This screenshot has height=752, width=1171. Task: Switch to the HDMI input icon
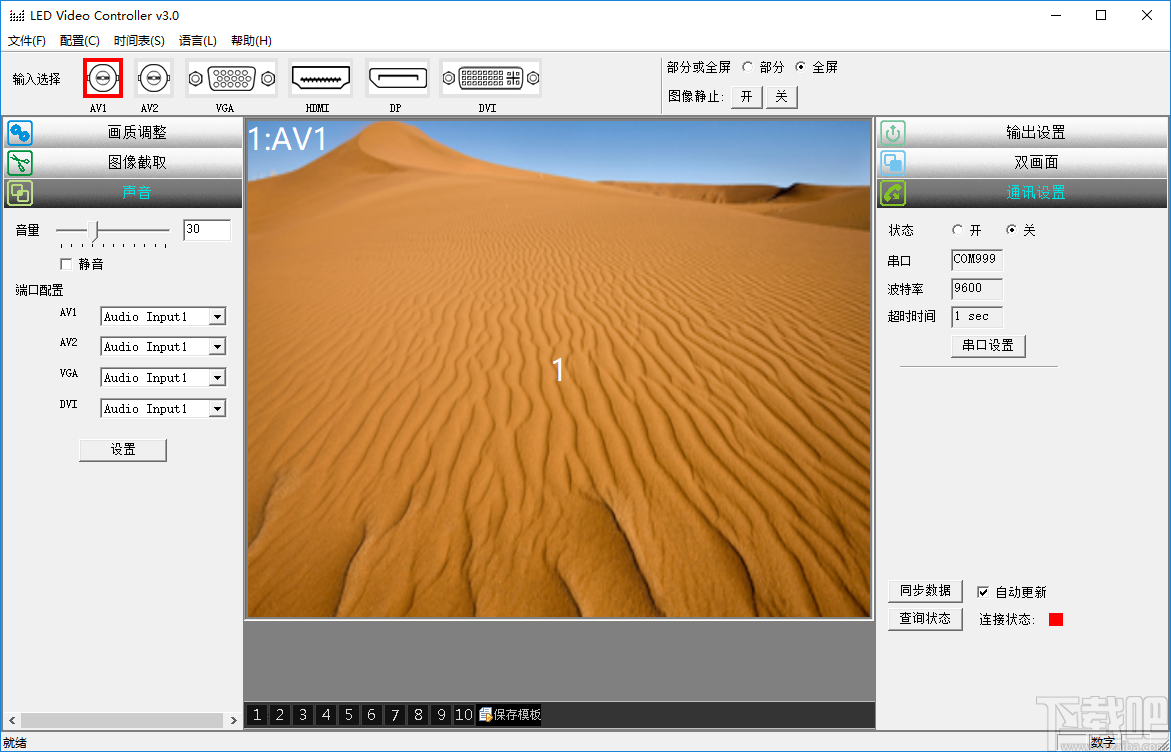pyautogui.click(x=320, y=78)
